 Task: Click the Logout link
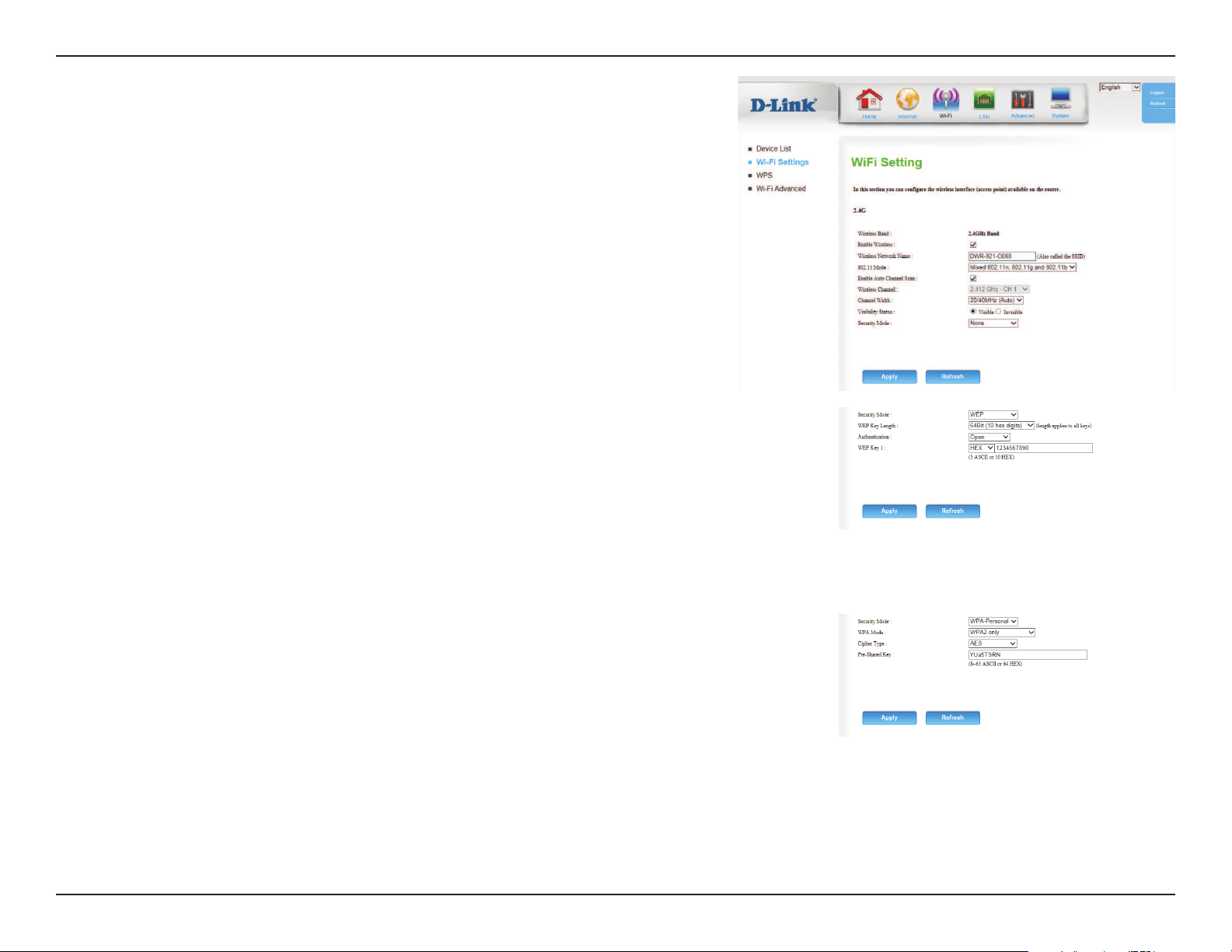(x=1157, y=92)
